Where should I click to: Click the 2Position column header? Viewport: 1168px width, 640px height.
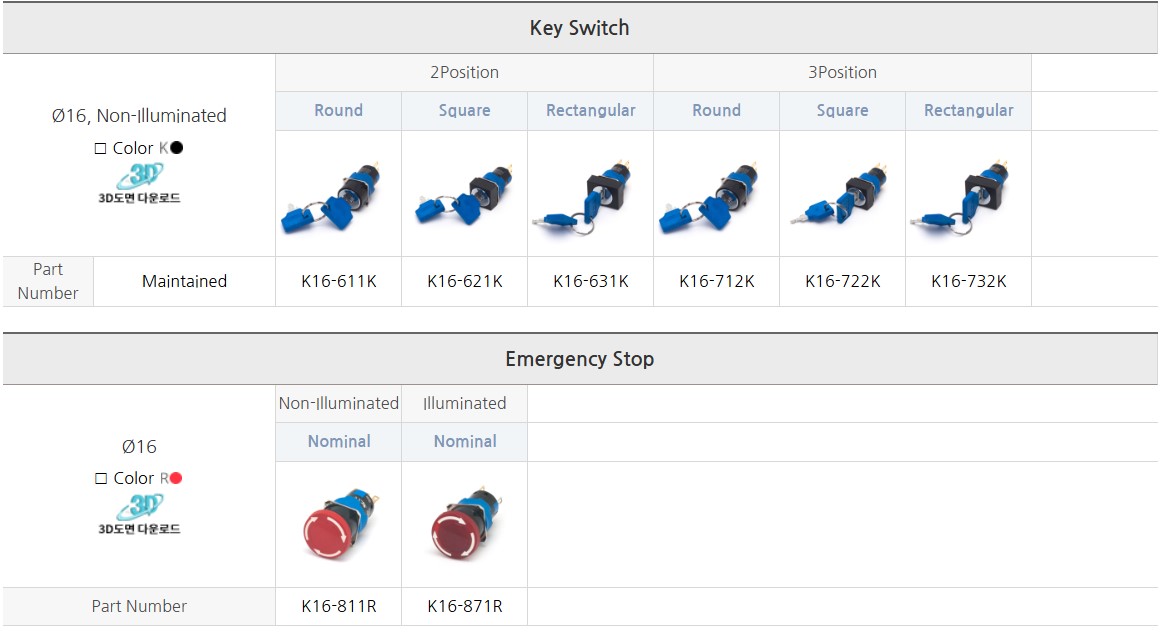[x=464, y=73]
